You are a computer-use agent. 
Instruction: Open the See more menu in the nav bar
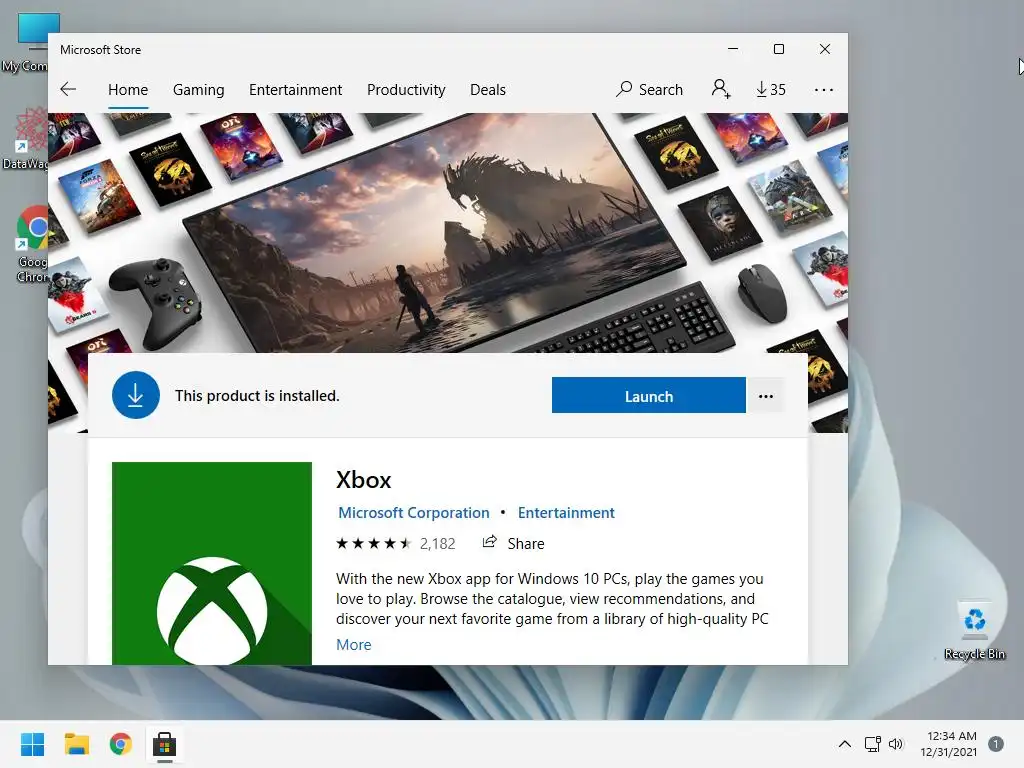(824, 89)
